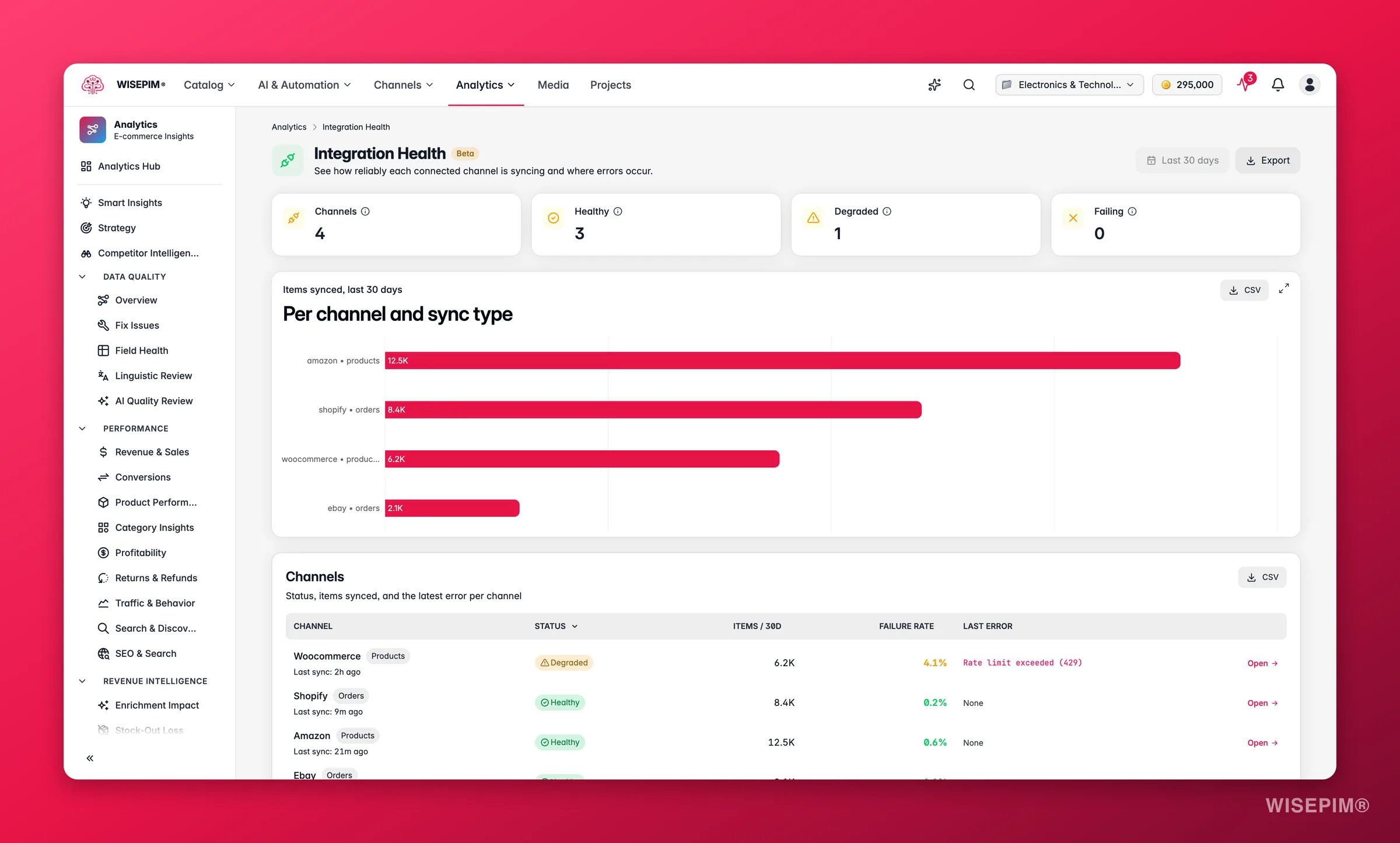Image resolution: width=1400 pixels, height=843 pixels.
Task: Open Traffic & Behavior chart item
Action: point(156,603)
